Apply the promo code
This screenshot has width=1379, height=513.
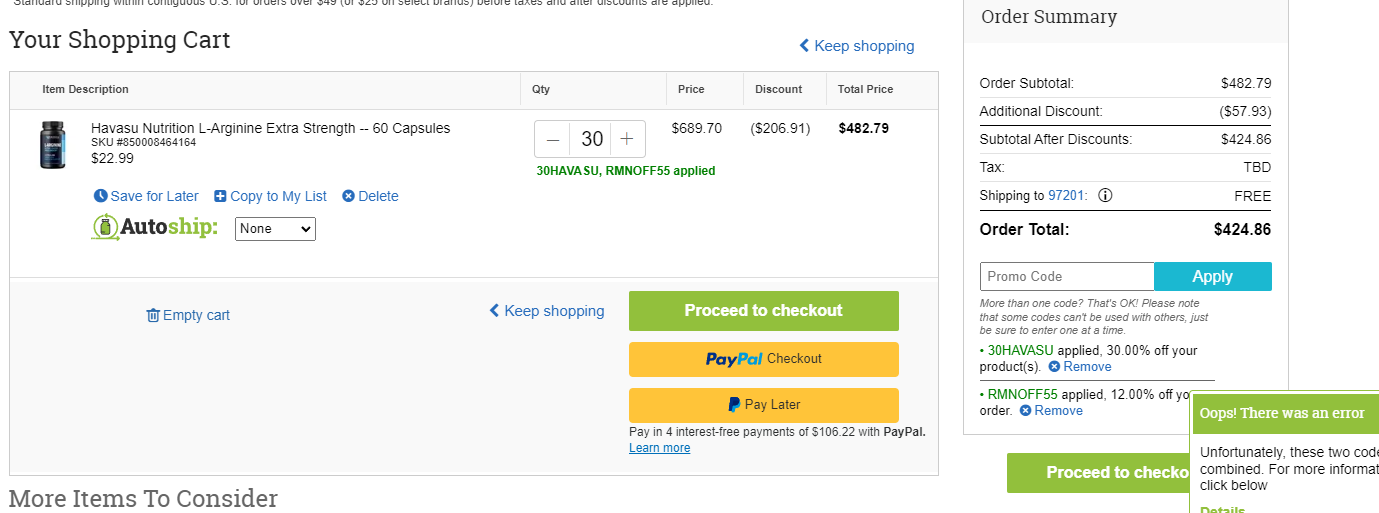coord(1213,276)
